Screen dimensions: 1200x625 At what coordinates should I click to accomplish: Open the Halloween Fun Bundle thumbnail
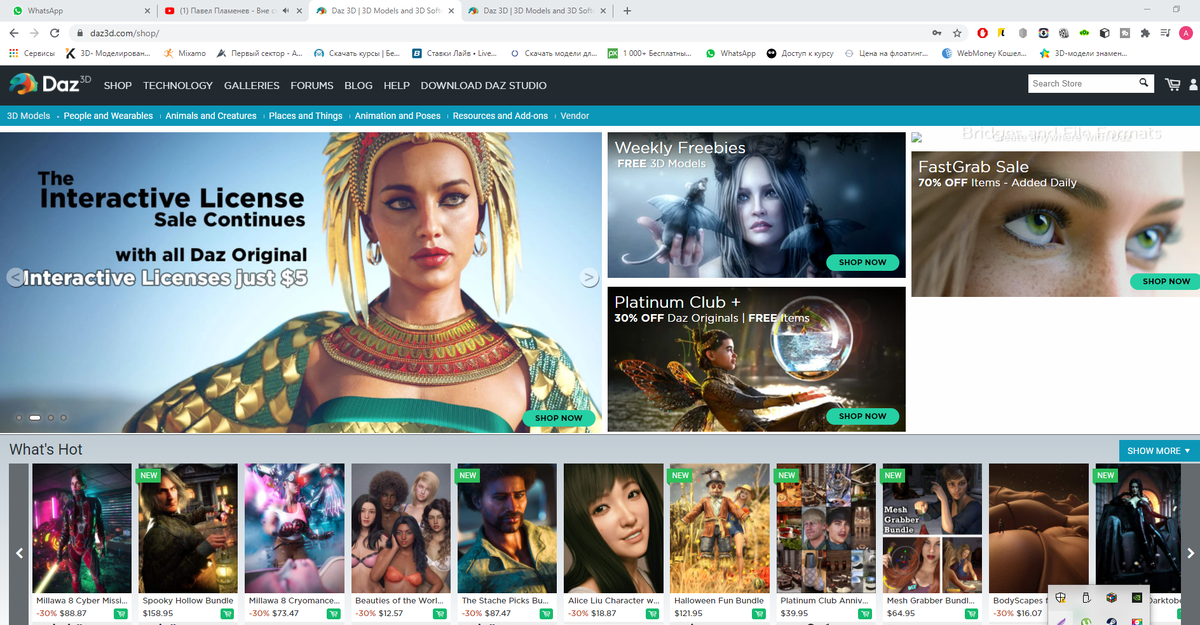click(719, 529)
